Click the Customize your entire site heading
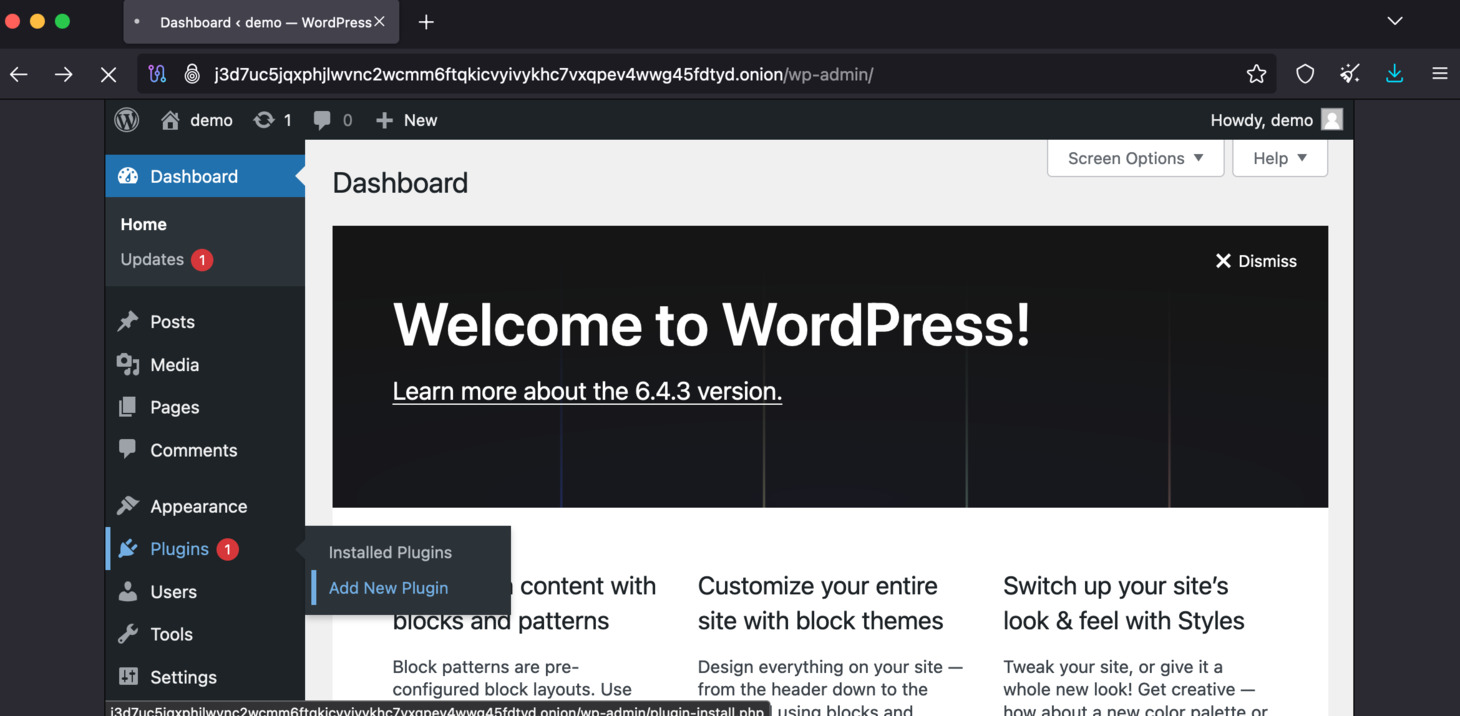Screen dimensions: 1460x716 [820, 603]
